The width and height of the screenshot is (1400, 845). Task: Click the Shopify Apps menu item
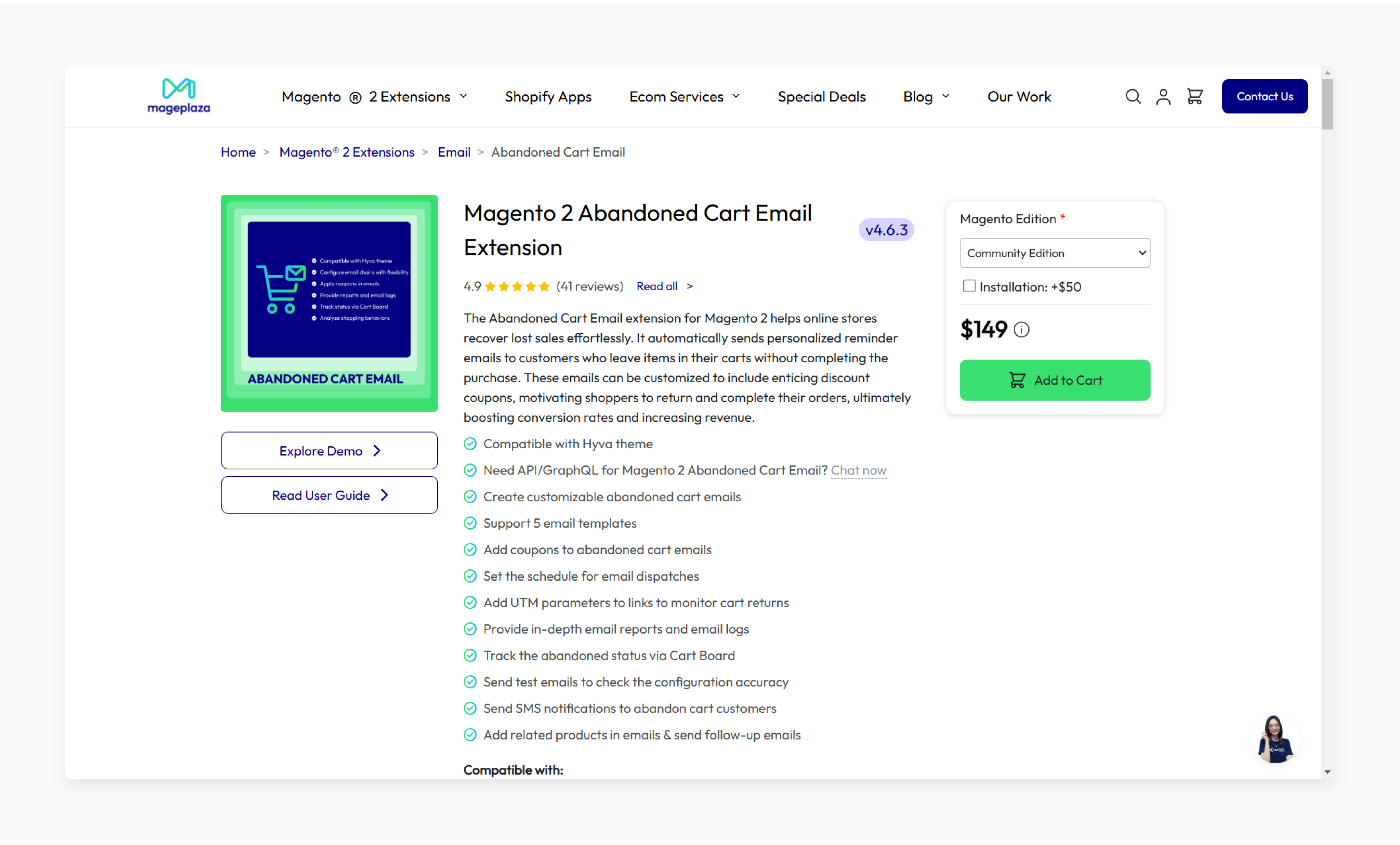[x=549, y=96]
